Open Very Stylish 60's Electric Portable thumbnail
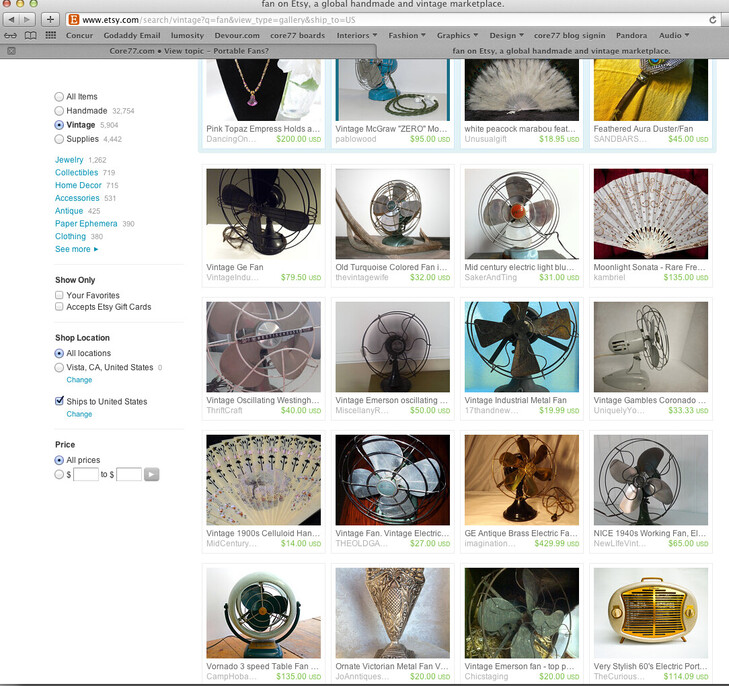729x686 pixels. tap(651, 613)
